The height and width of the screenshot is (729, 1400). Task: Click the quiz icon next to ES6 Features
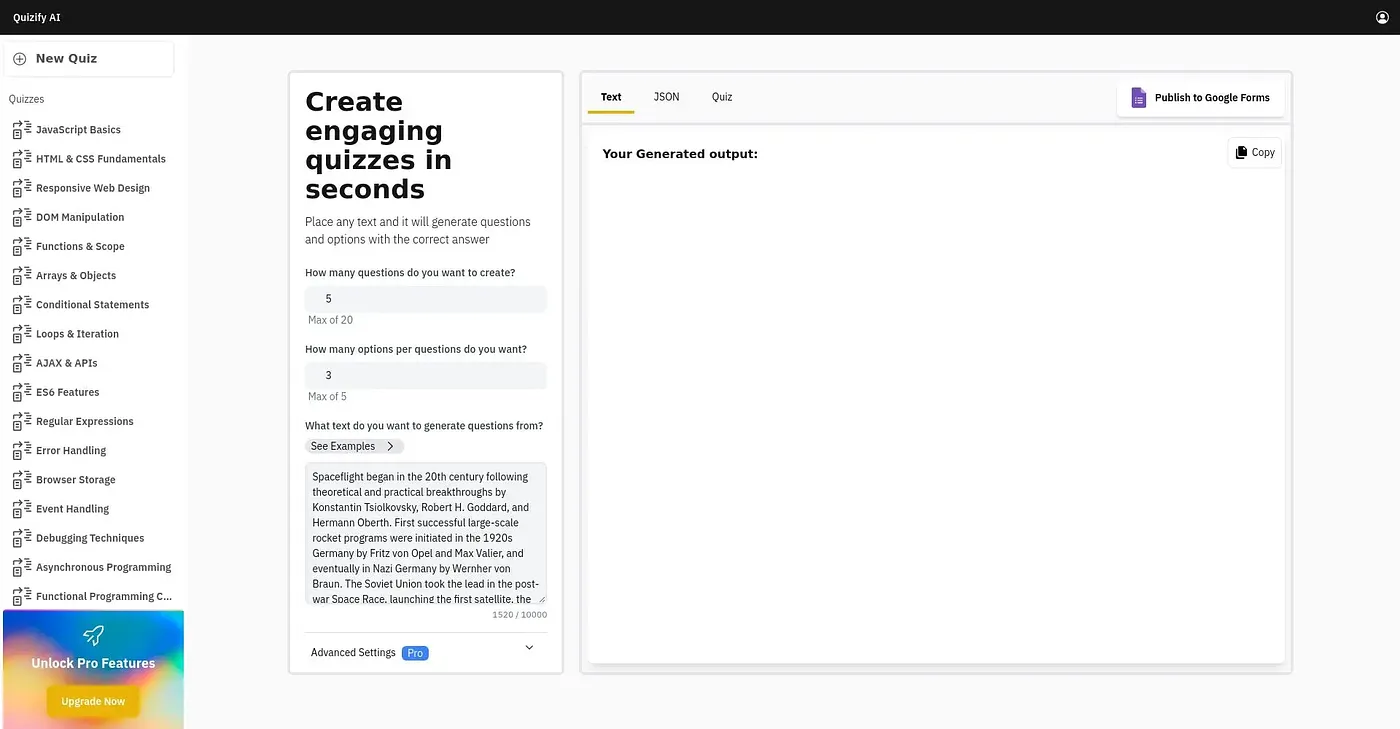point(22,392)
